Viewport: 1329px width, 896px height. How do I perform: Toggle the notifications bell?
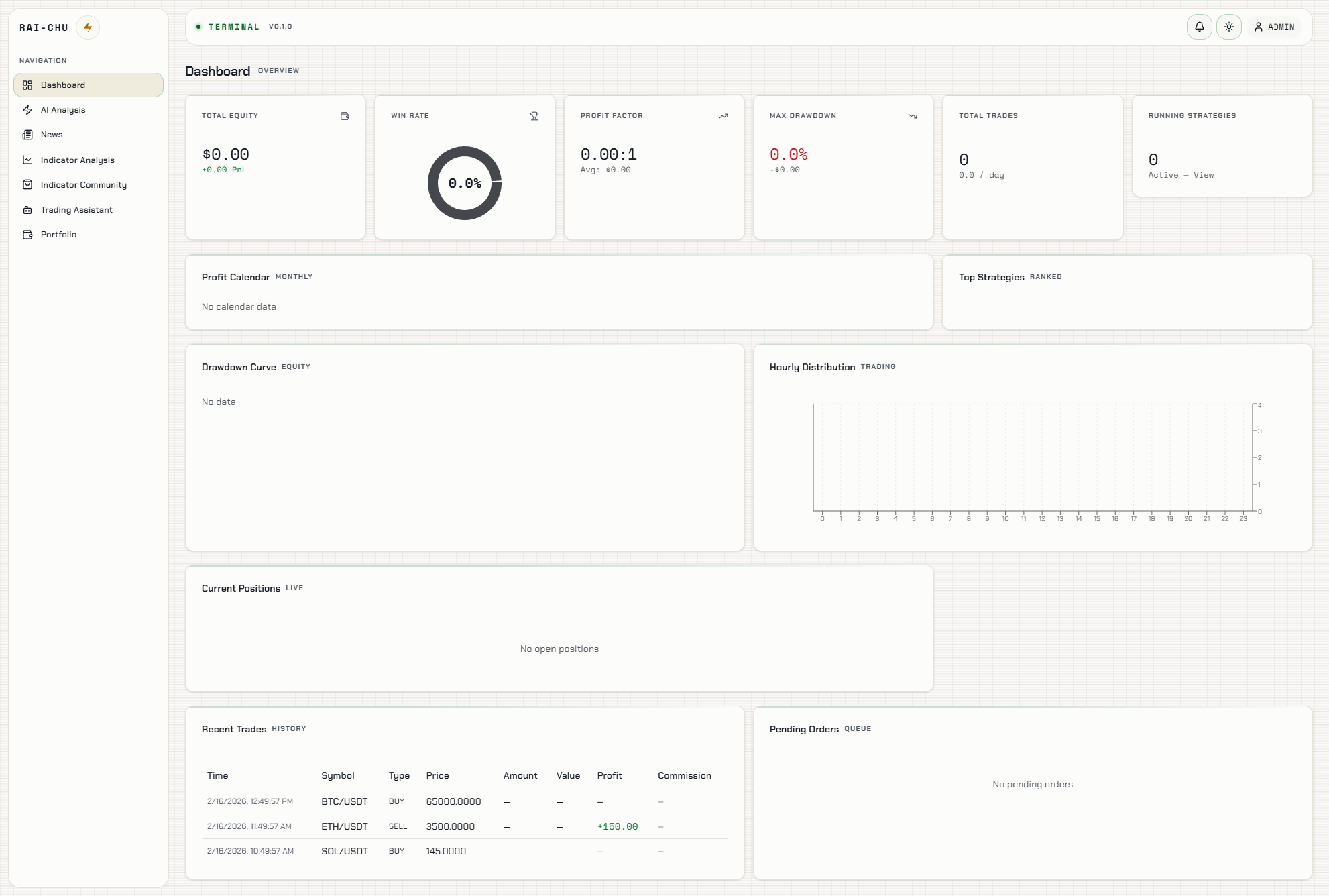click(x=1200, y=27)
